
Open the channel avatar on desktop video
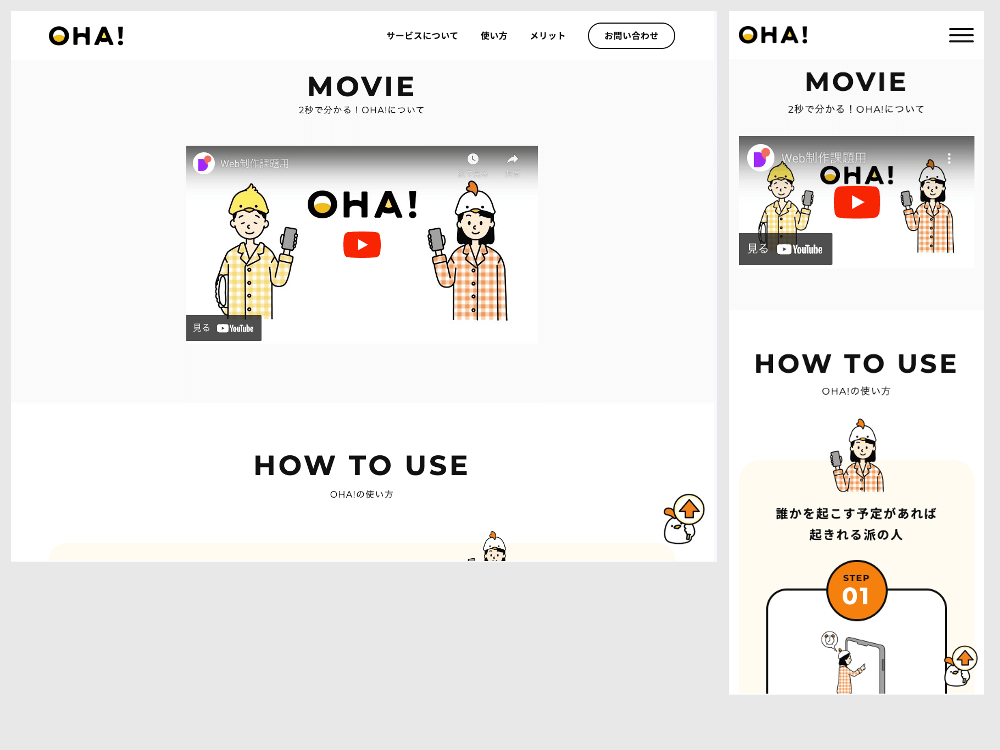pos(204,163)
